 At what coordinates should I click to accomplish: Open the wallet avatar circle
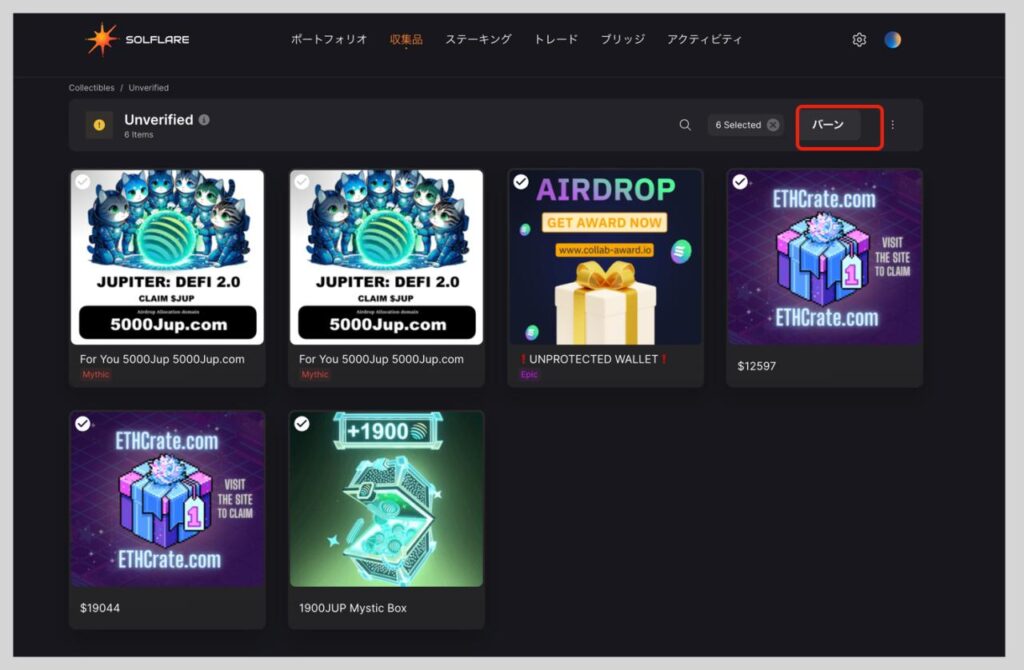tap(892, 40)
